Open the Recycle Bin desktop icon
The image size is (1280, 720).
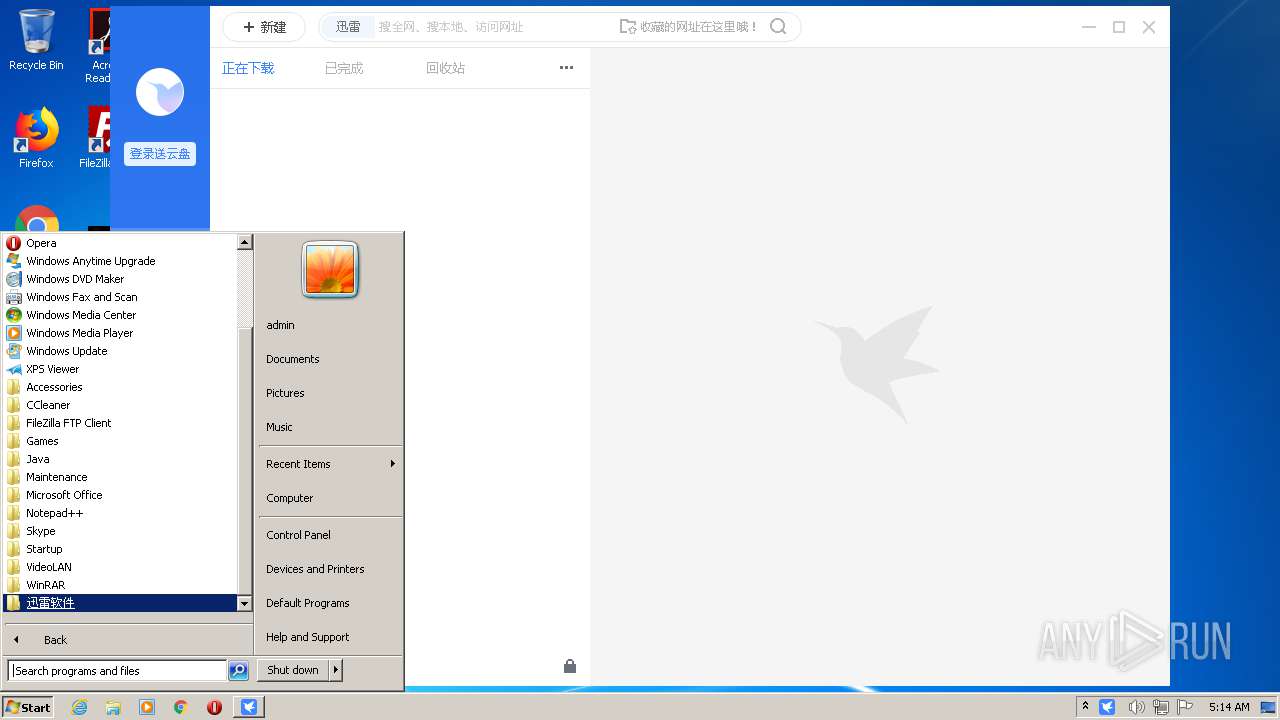click(36, 41)
